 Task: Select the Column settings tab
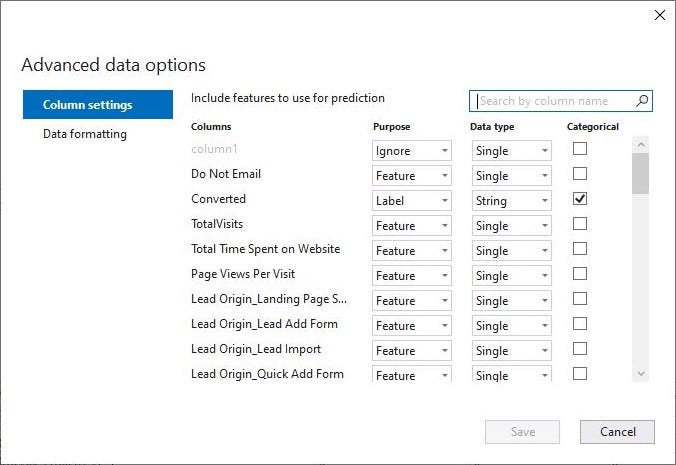(88, 105)
